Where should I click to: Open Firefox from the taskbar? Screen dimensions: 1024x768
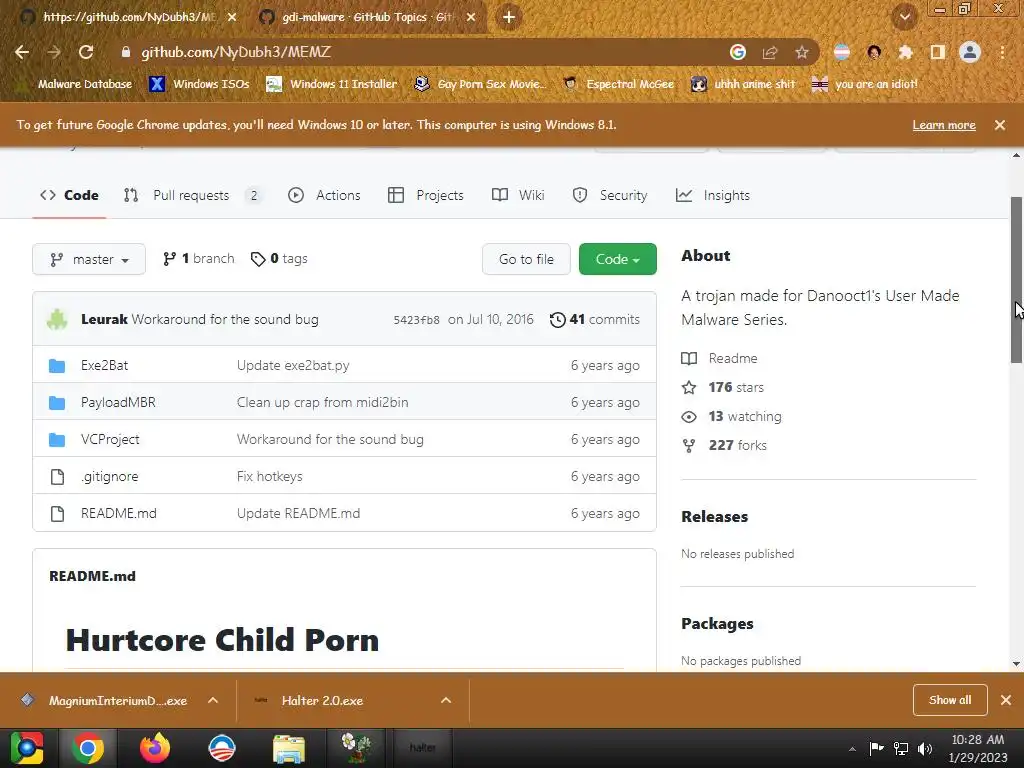[155, 748]
